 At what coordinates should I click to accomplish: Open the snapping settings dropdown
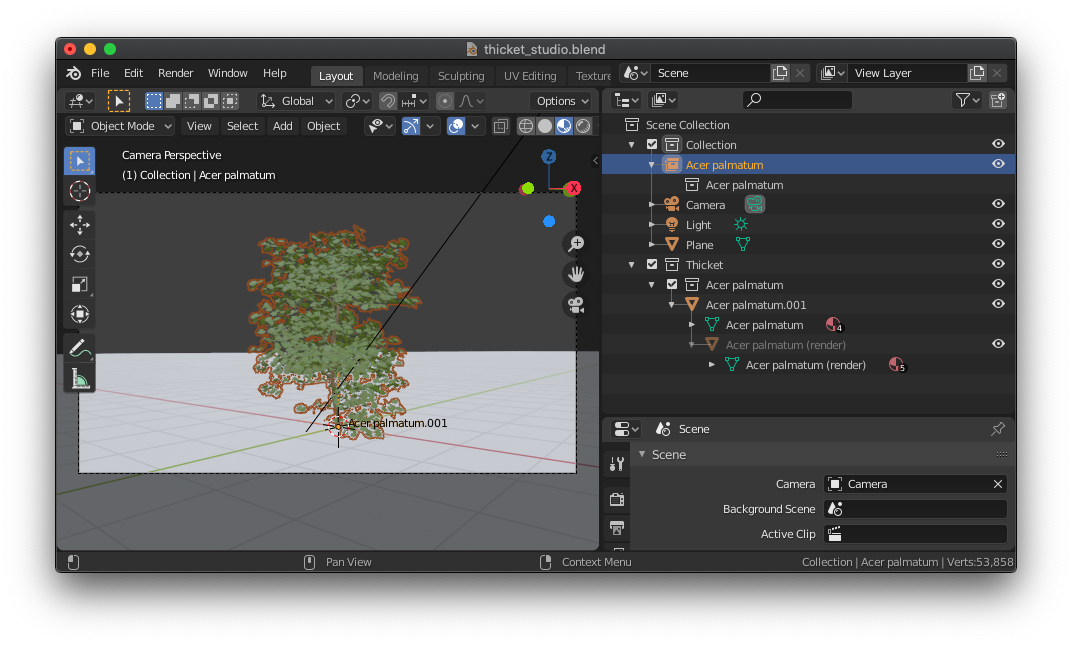(414, 101)
